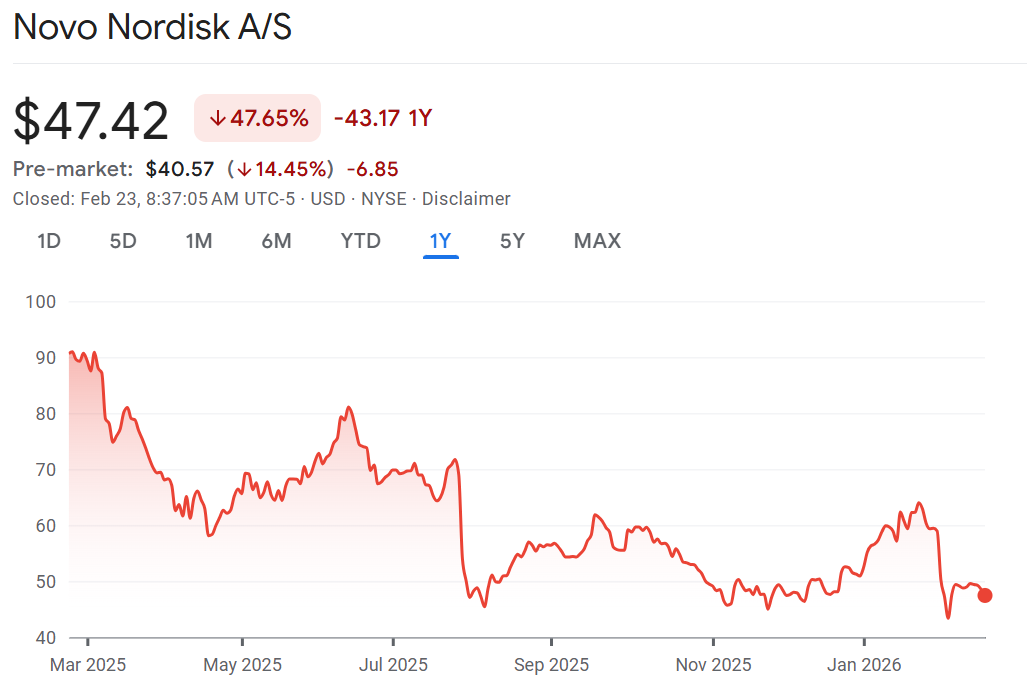Select the 5Y range tab
Image resolution: width=1027 pixels, height=693 pixels.
[512, 241]
